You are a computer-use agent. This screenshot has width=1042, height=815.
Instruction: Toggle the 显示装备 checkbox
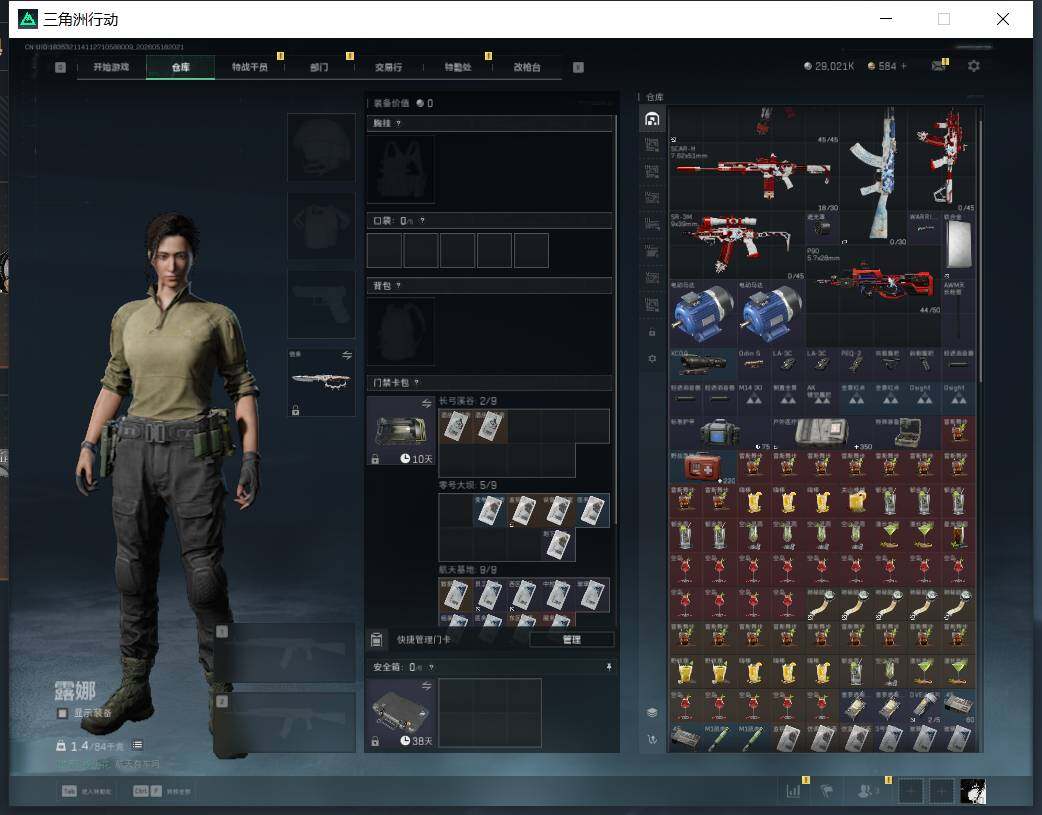[x=62, y=713]
